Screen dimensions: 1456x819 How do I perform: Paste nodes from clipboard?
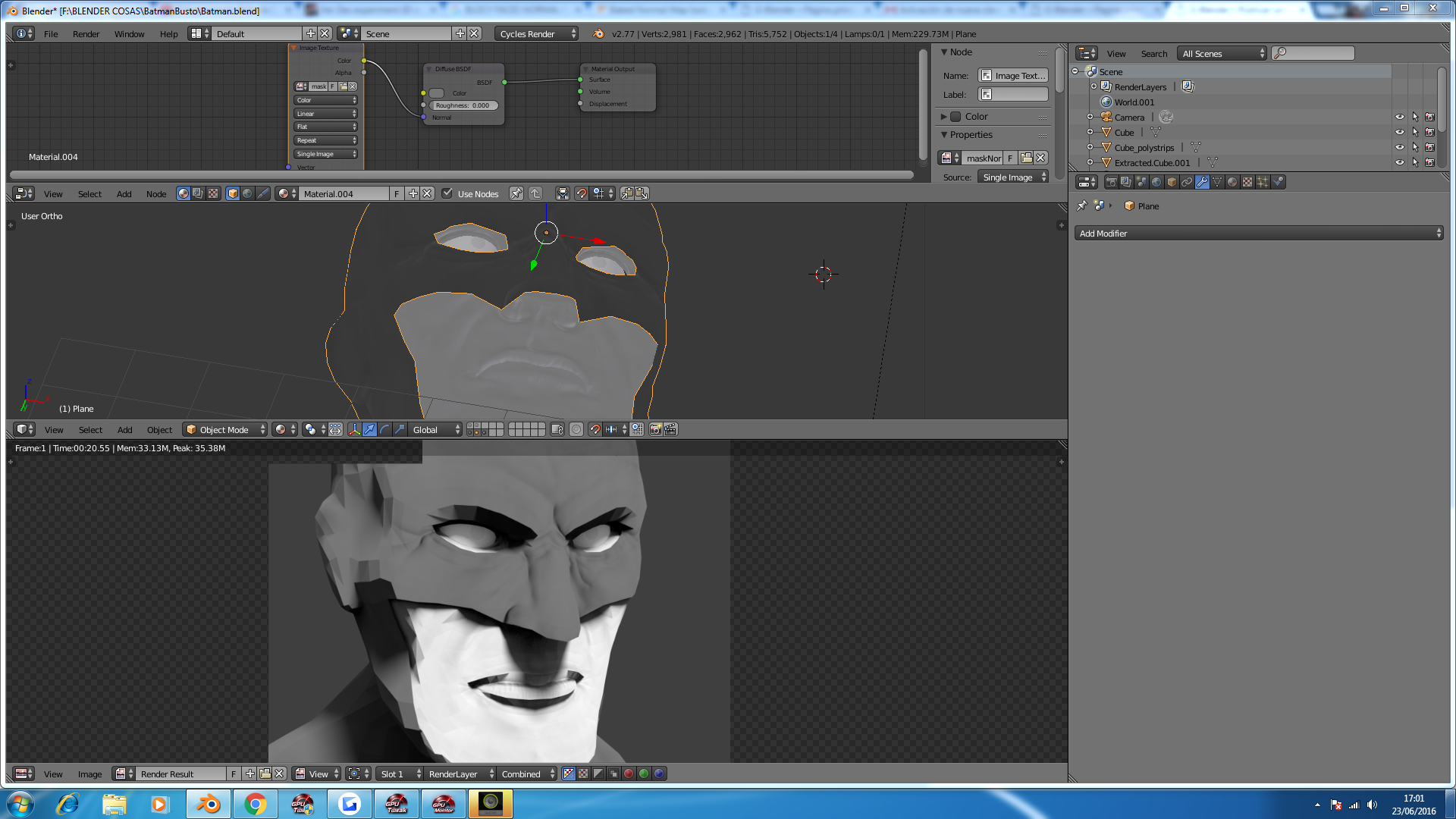642,193
